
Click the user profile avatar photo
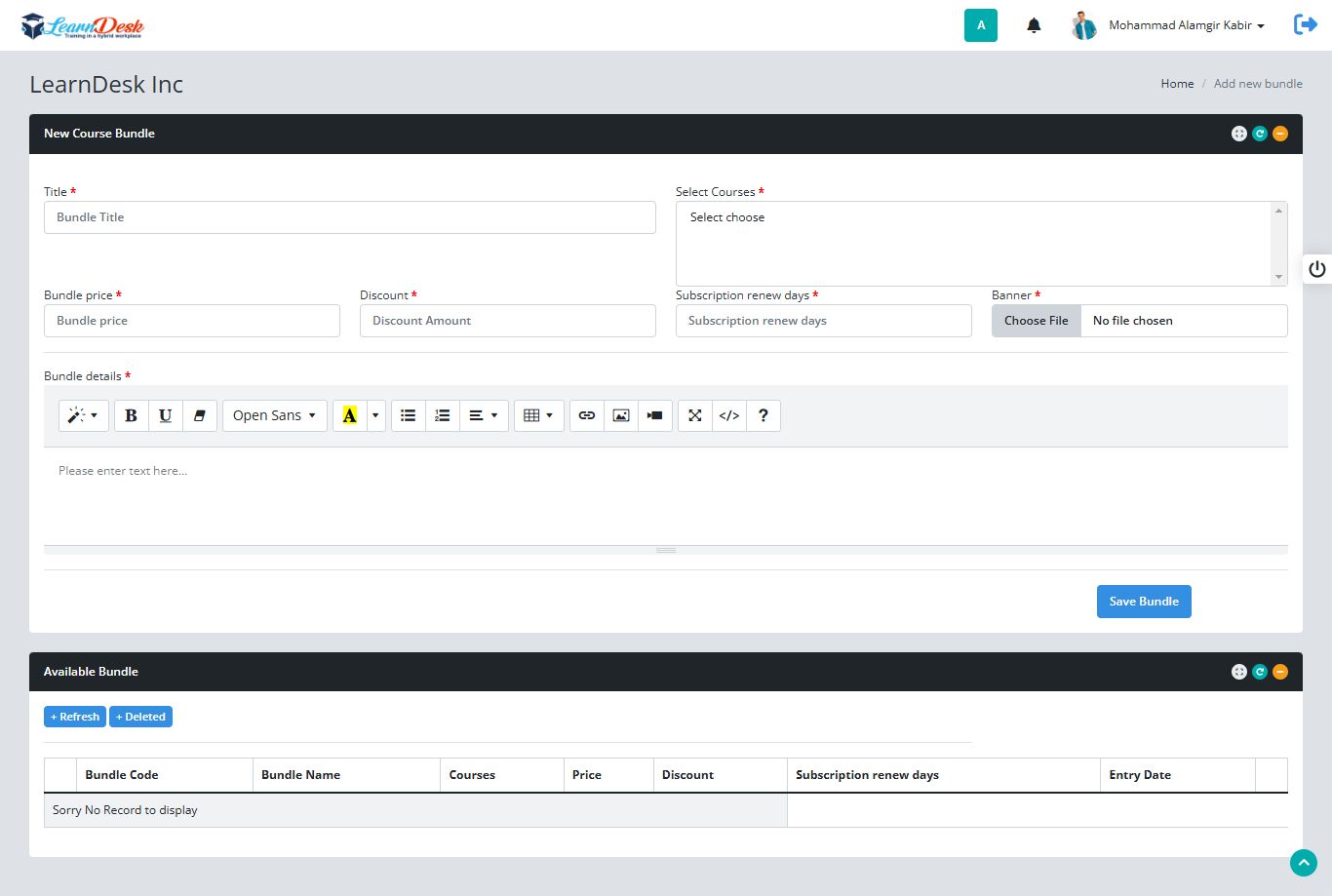click(x=1083, y=25)
